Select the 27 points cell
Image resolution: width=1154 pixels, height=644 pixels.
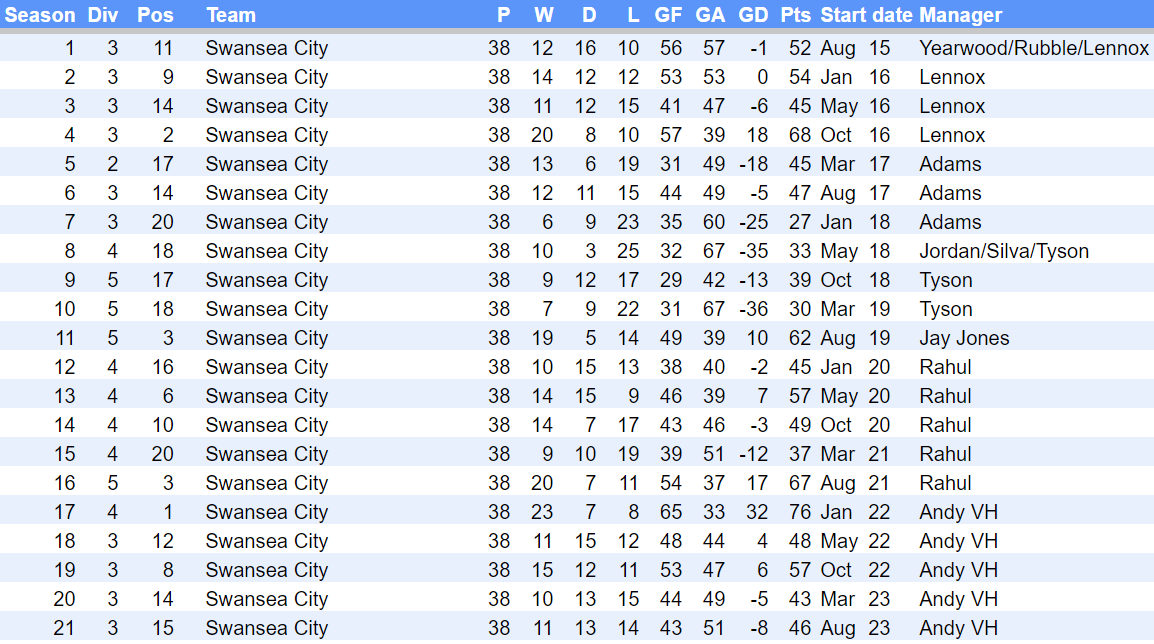(x=799, y=222)
